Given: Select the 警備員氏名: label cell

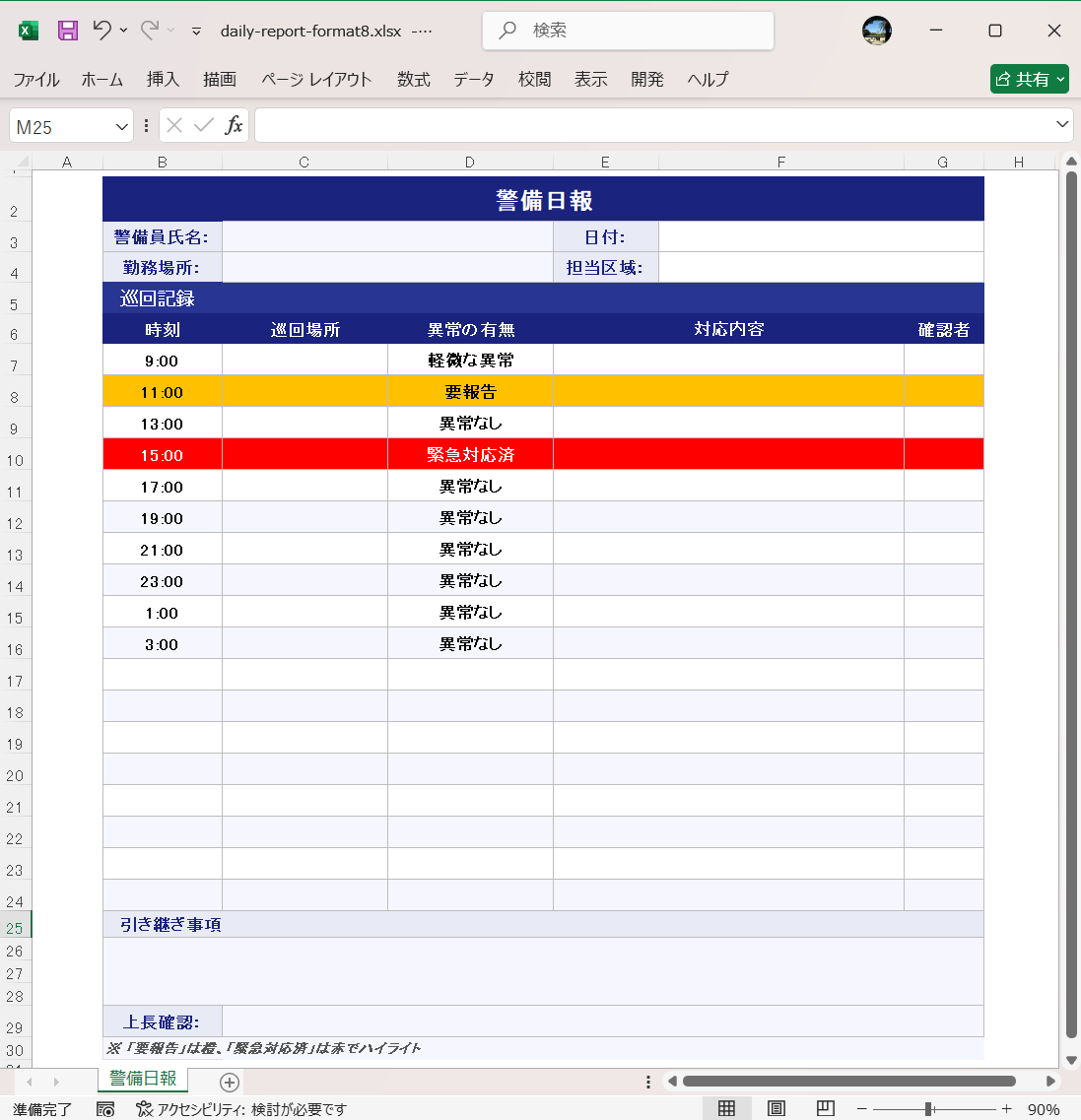Looking at the screenshot, I should tap(163, 236).
